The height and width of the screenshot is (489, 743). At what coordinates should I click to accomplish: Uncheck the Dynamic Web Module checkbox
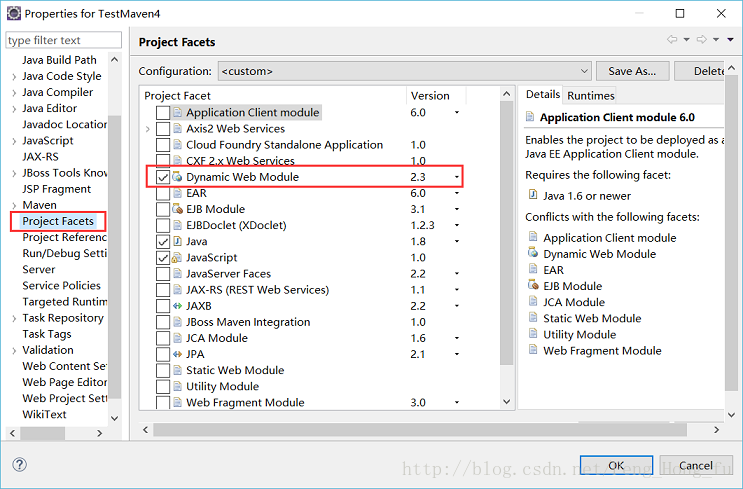tap(163, 177)
